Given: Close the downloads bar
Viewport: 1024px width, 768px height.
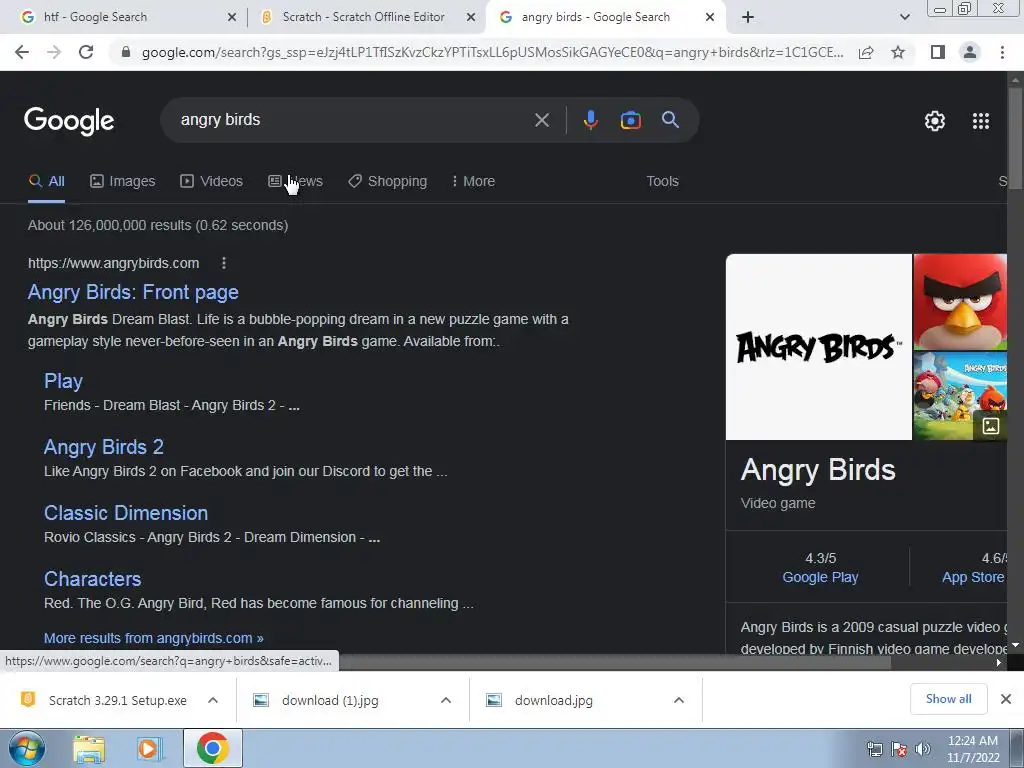Looking at the screenshot, I should [x=1006, y=699].
